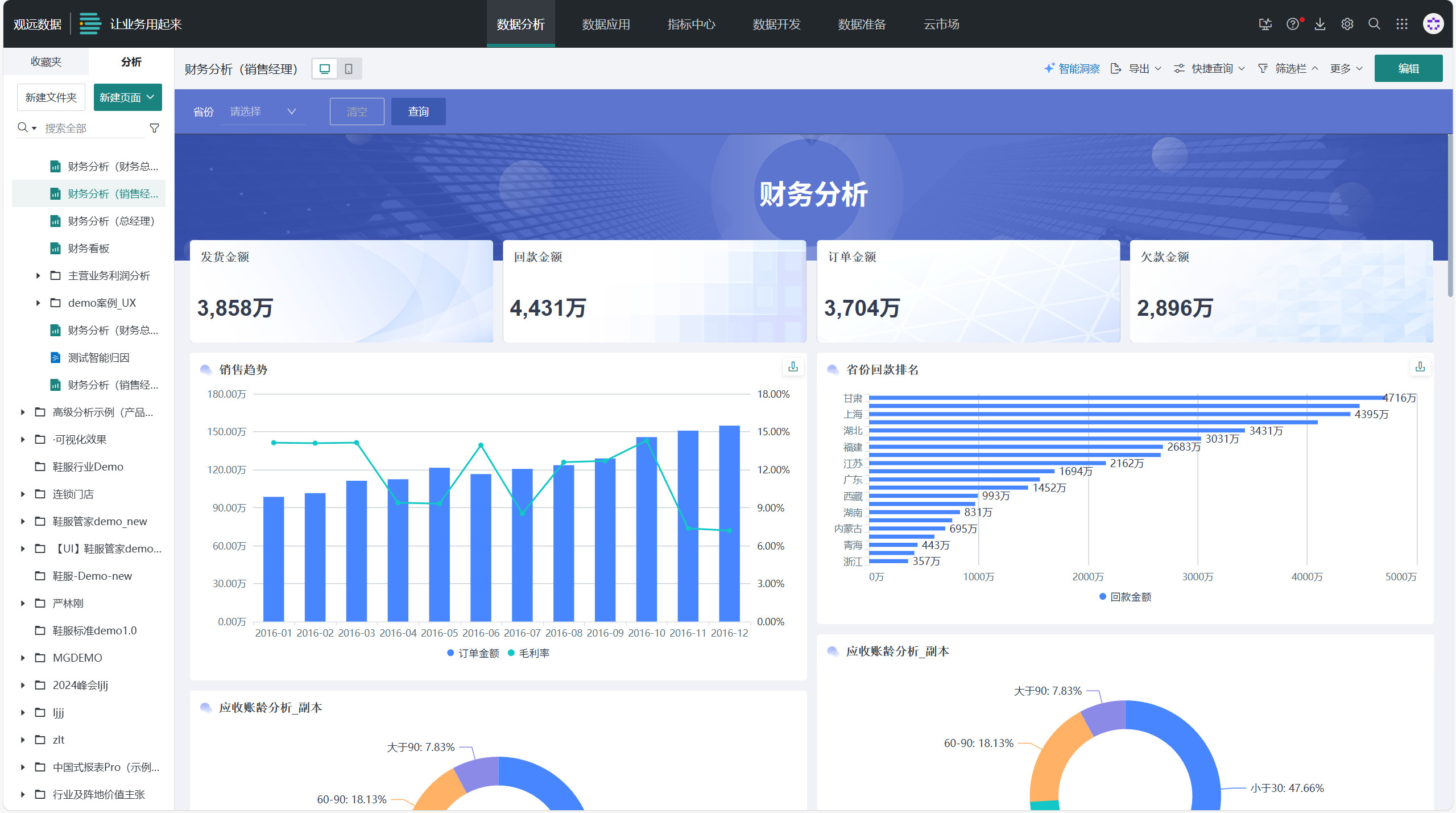Screen dimensions: 1456x813
Task: Open the download center icon
Action: point(1320,24)
